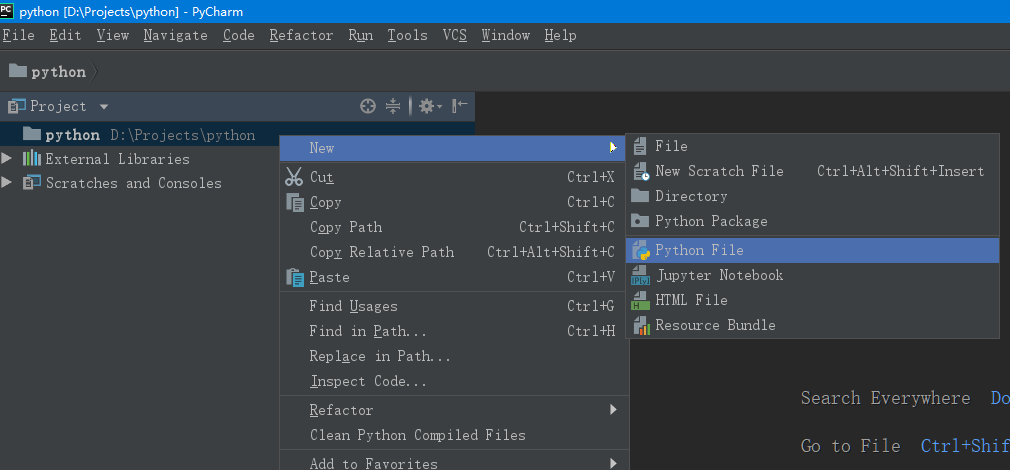Select the python project root folder
Image resolution: width=1010 pixels, height=470 pixels.
tap(72, 135)
